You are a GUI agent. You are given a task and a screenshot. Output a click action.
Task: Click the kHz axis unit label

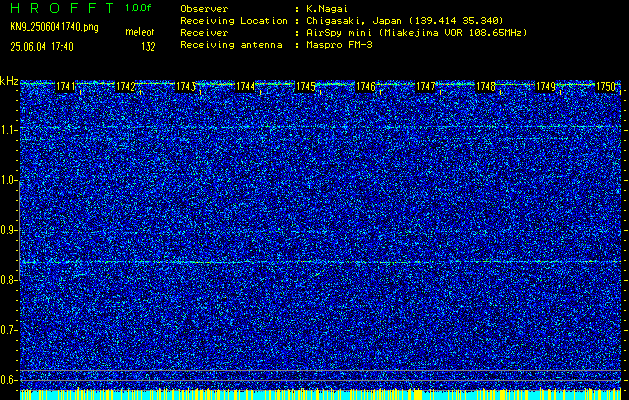(9, 81)
